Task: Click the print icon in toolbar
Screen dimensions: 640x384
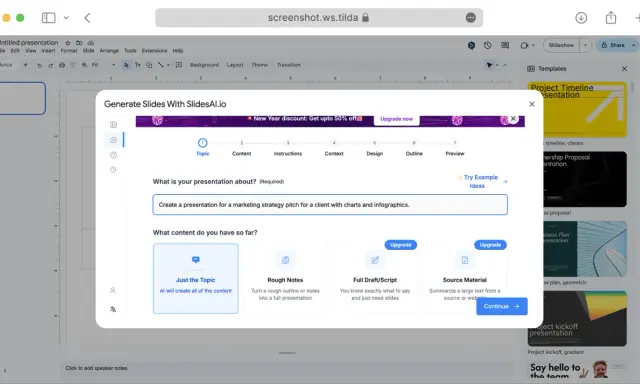Action: [x=62, y=65]
